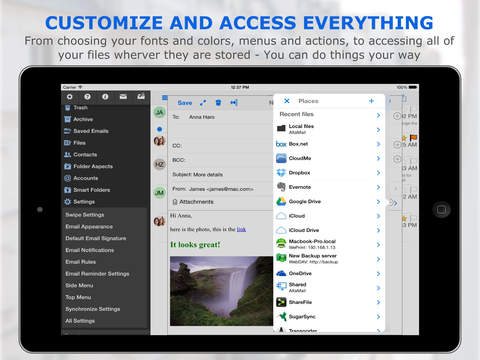Open Macbook-Pro.local WePrint server
Image resolution: width=480 pixels, height=360 pixels.
(329, 244)
